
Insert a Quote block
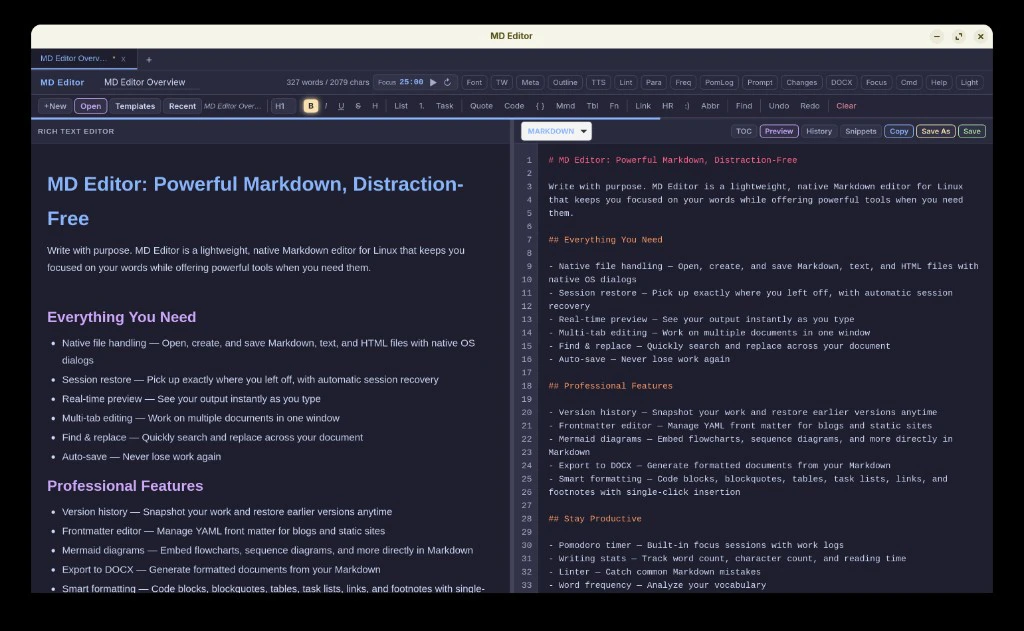481,106
